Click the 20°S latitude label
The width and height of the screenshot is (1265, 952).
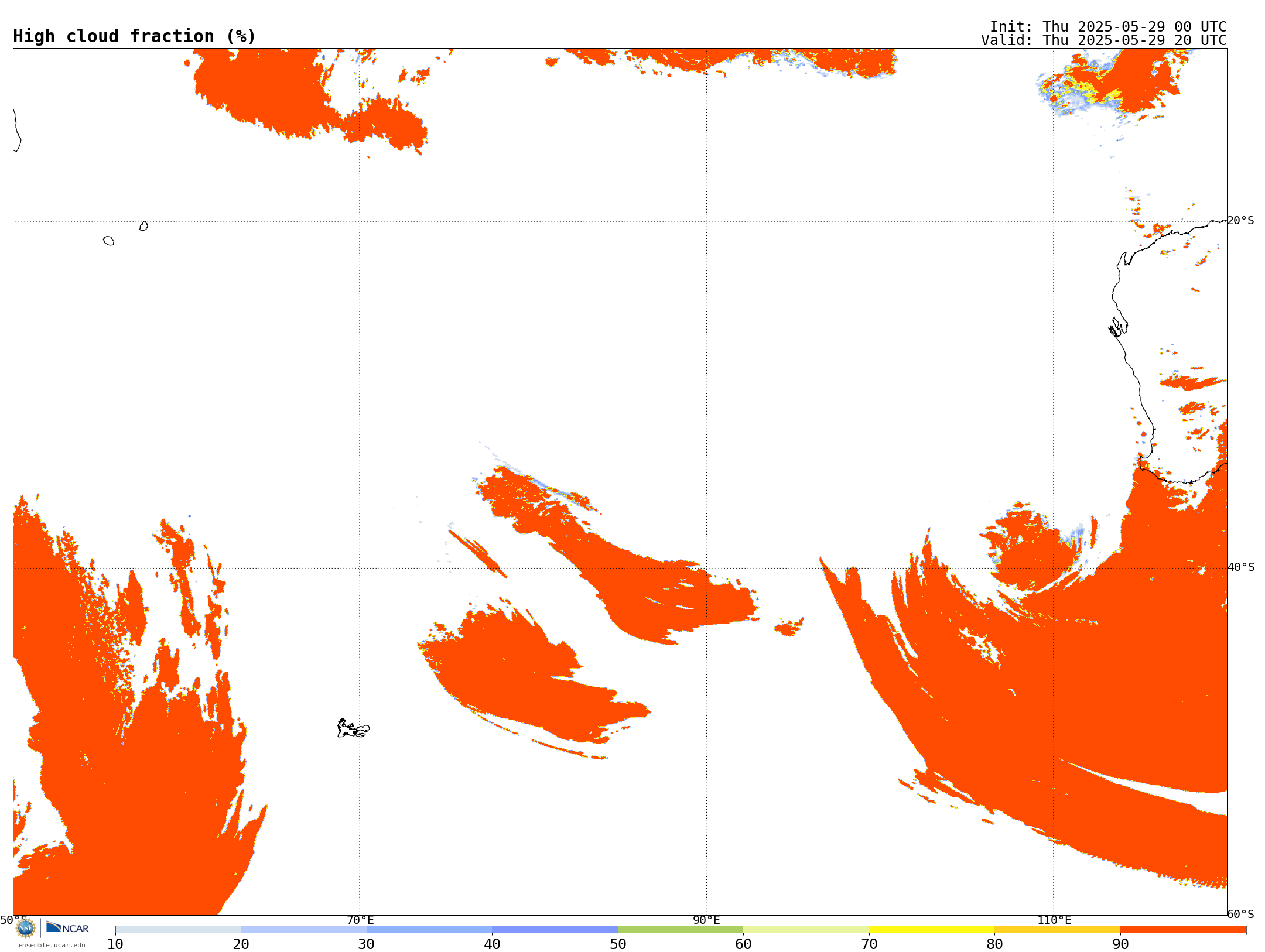click(x=1241, y=221)
